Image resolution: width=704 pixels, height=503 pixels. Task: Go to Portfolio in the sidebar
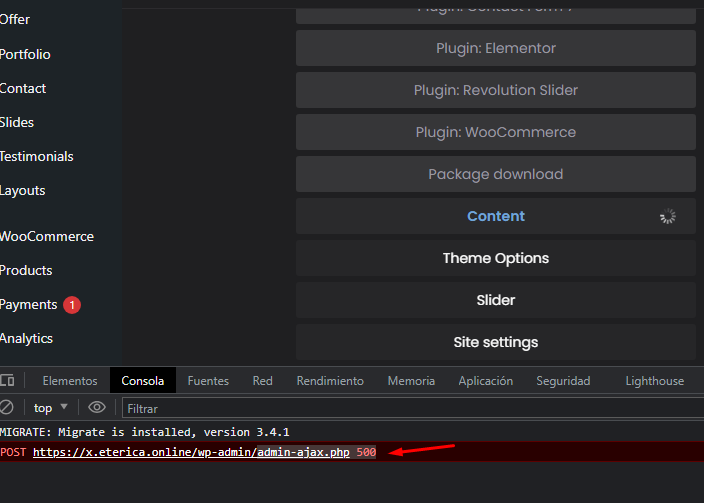[25, 54]
